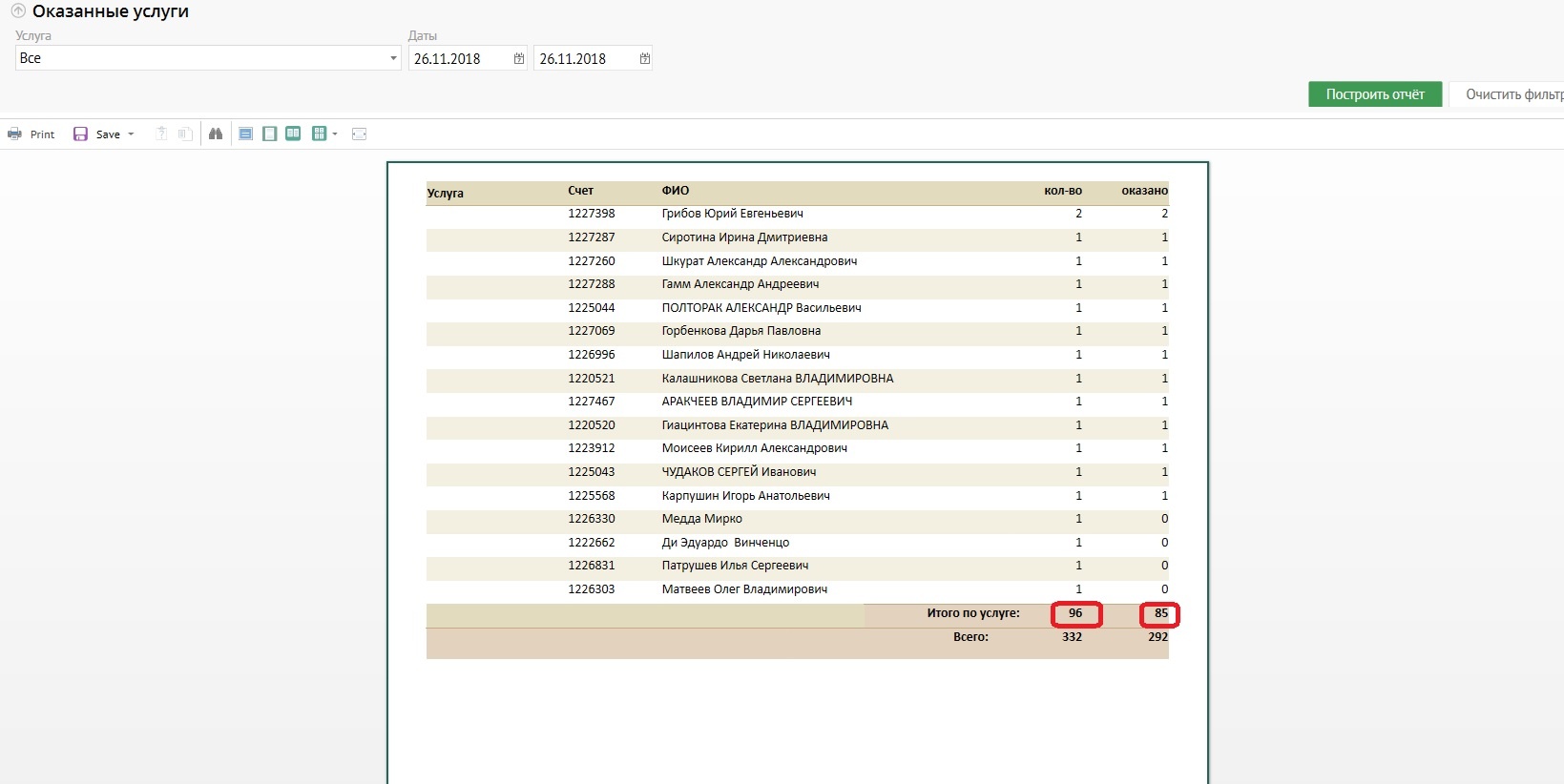Open the calendar for the start date
Image resolution: width=1564 pixels, height=784 pixels.
(x=519, y=58)
